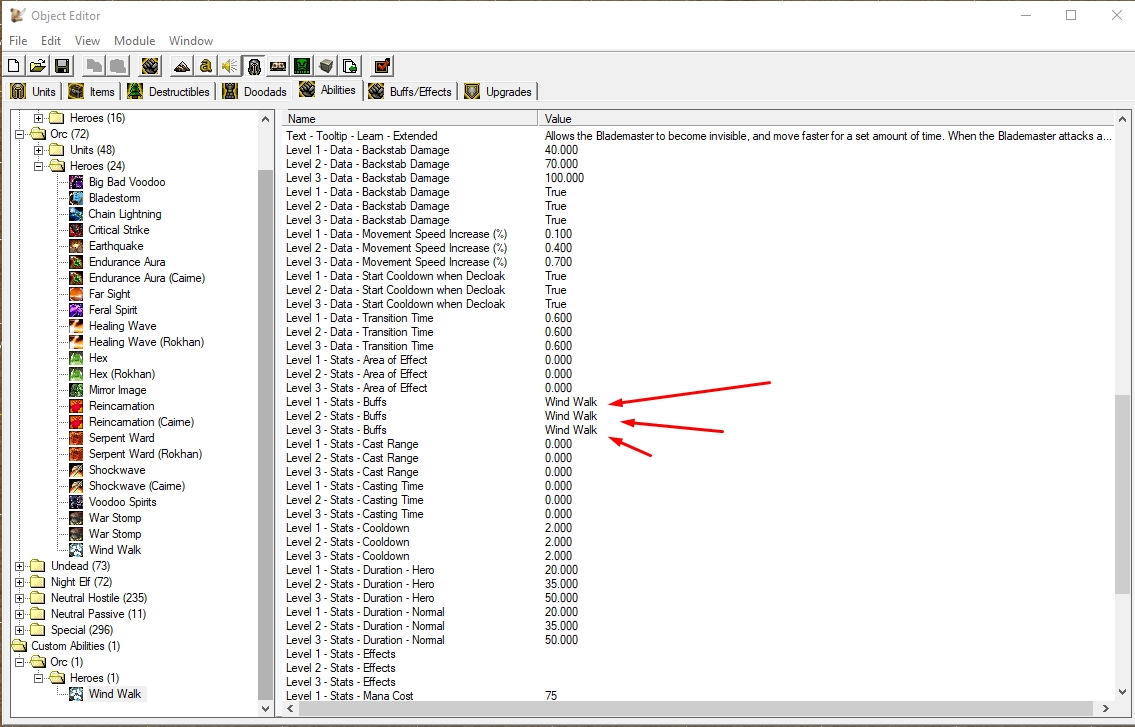Click the Open file toolbar icon
The width and height of the screenshot is (1135, 727).
(38, 66)
